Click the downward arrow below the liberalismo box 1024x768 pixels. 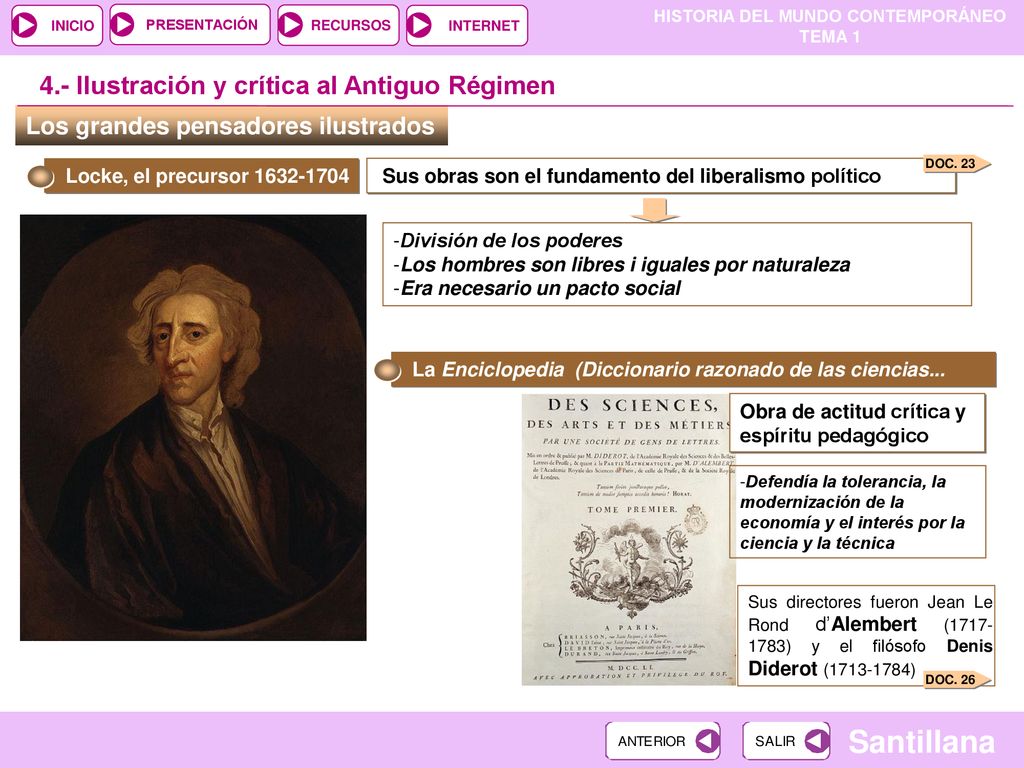655,210
